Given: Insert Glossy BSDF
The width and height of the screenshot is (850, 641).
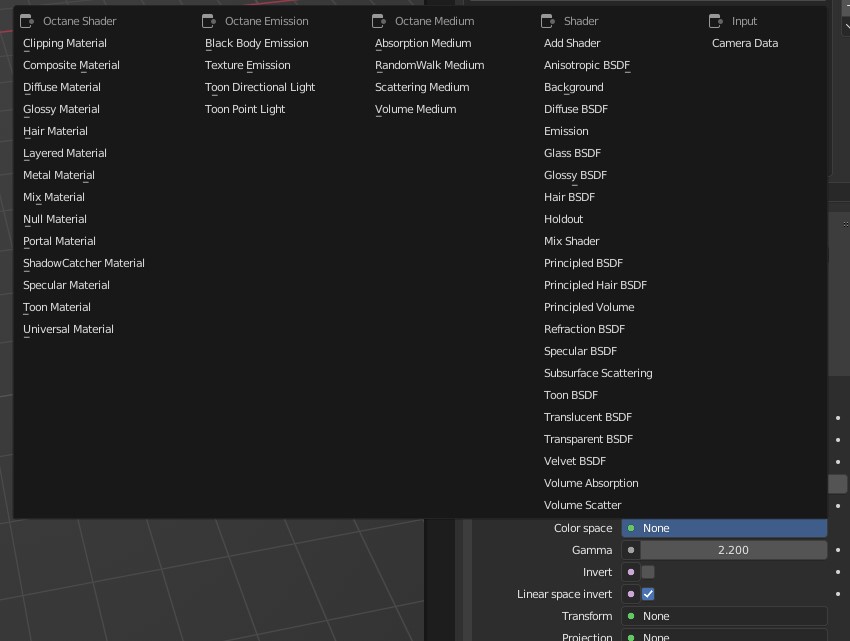Looking at the screenshot, I should point(575,175).
